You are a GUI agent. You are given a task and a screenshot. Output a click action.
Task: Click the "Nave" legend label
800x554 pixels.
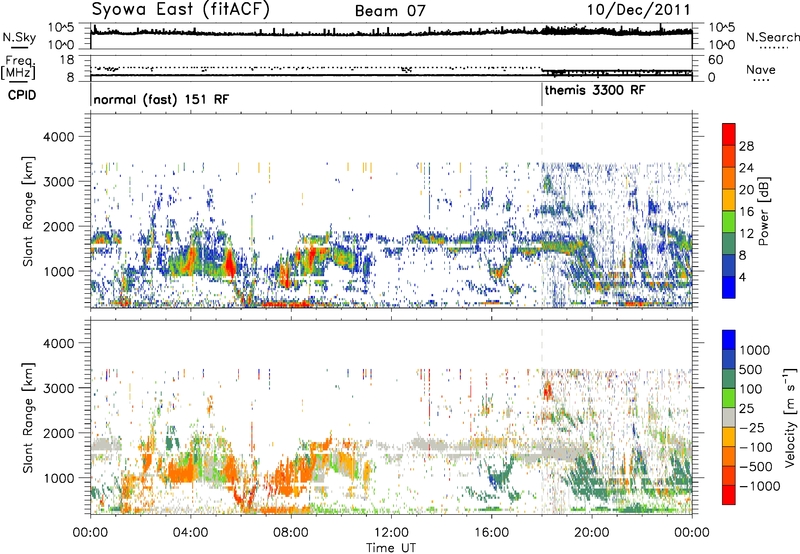pyautogui.click(x=760, y=70)
